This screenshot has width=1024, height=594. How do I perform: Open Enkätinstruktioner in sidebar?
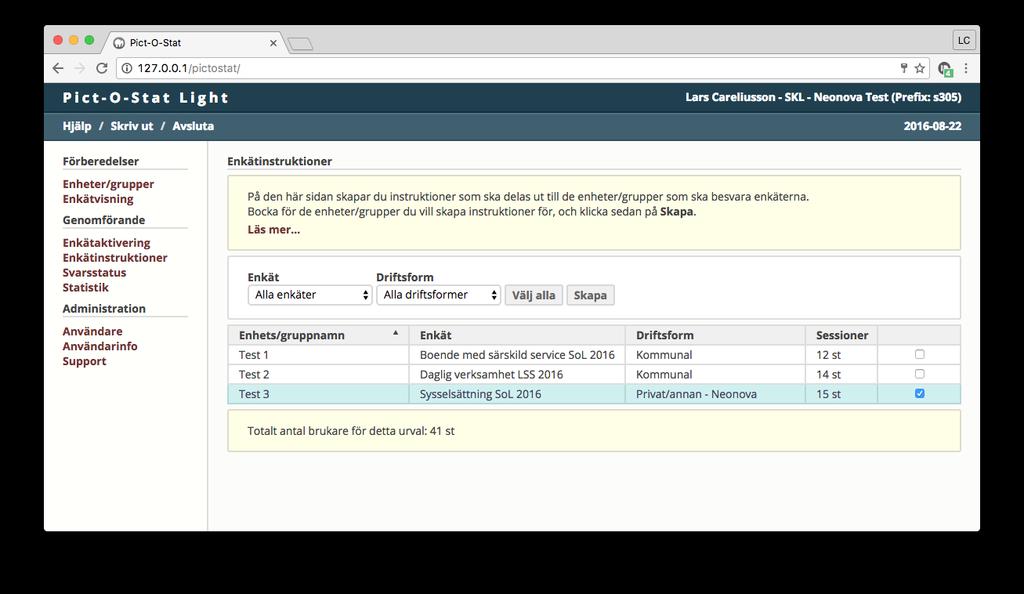tap(115, 258)
